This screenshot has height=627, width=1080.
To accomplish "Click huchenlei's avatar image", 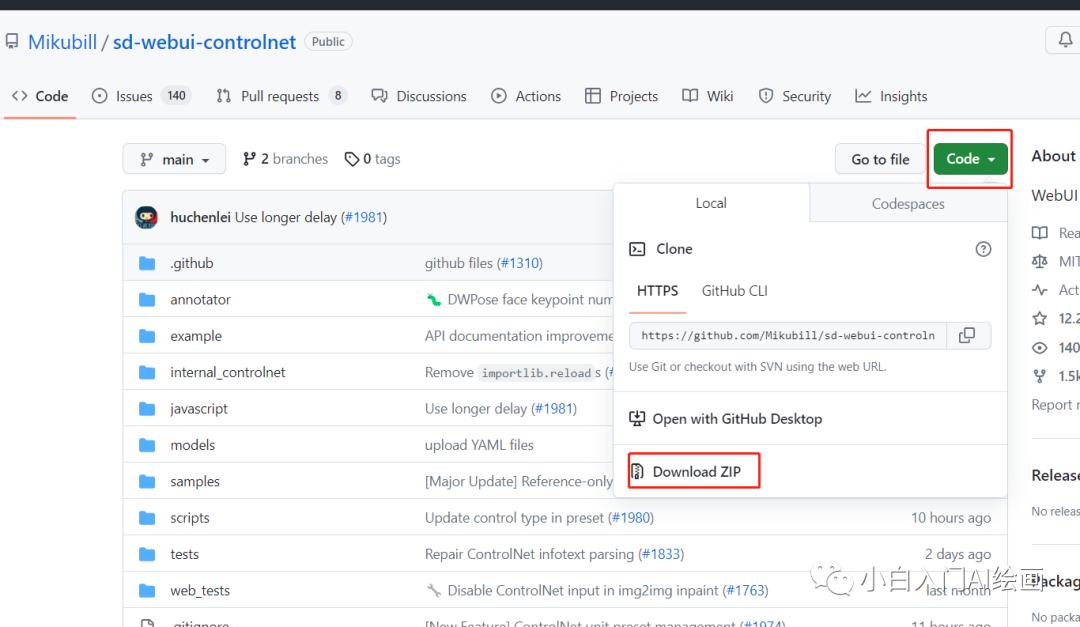I will (146, 217).
